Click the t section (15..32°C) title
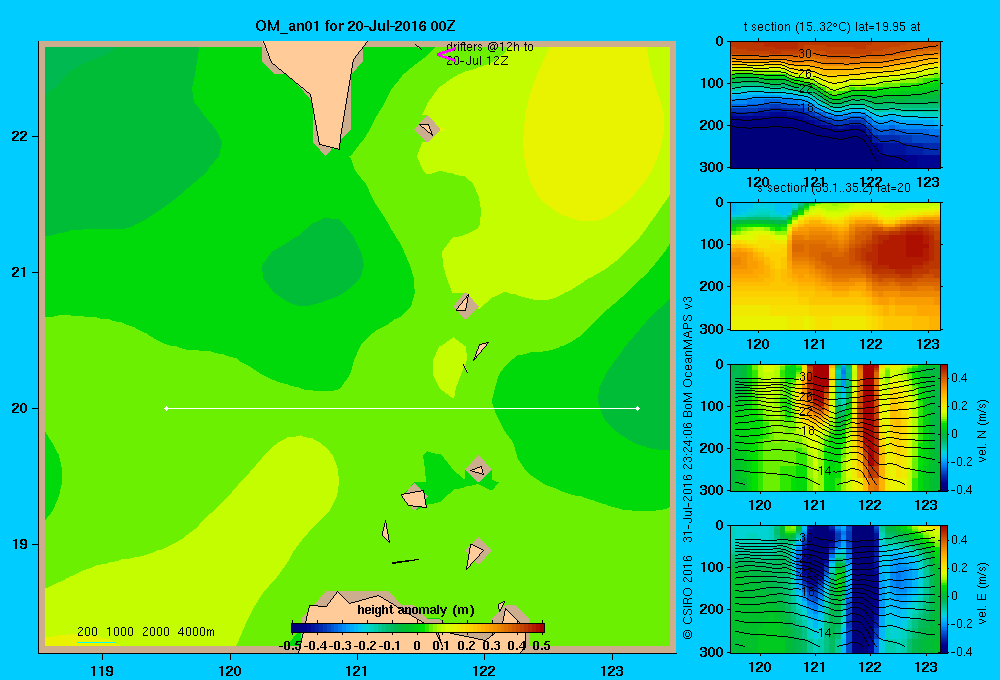 coord(832,27)
